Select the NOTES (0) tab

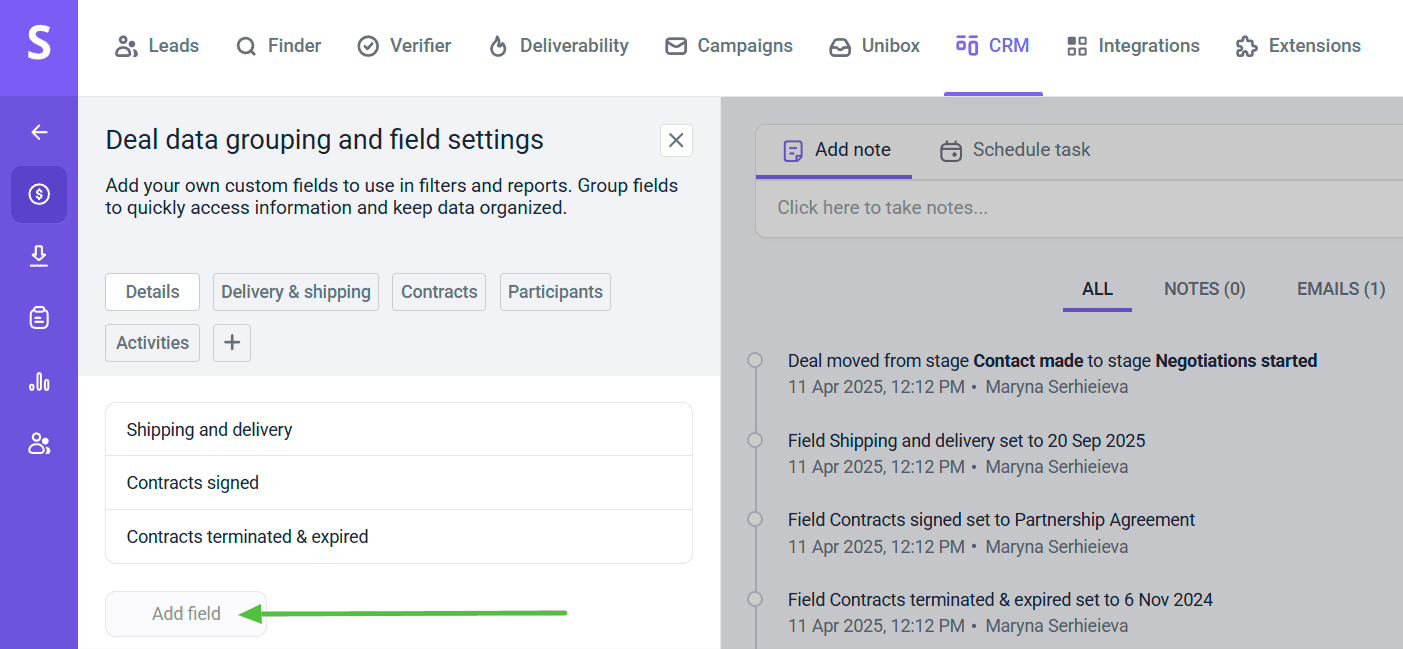[x=1204, y=289]
